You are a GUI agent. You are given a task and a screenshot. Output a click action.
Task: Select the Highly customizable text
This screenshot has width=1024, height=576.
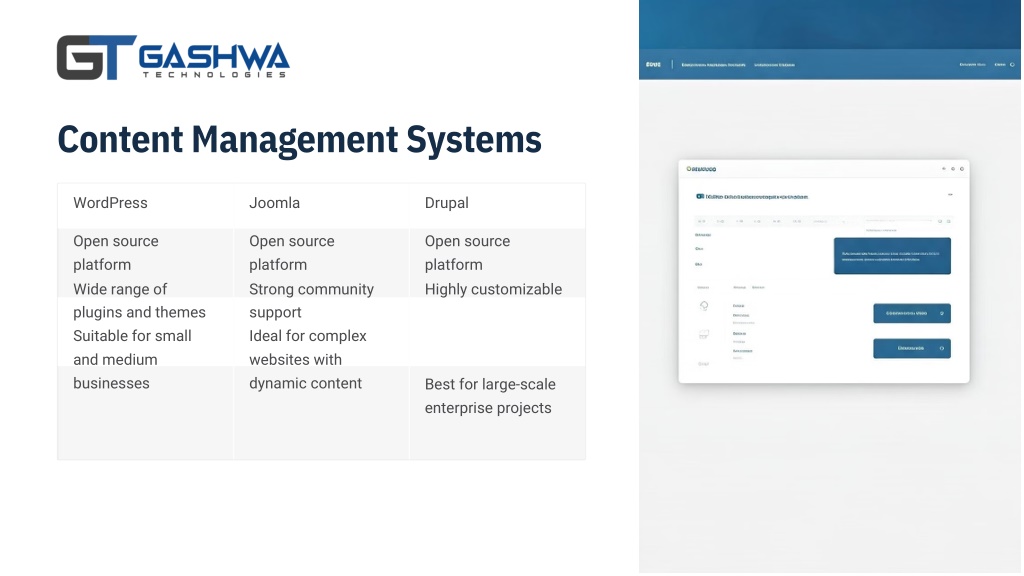pyautogui.click(x=493, y=289)
